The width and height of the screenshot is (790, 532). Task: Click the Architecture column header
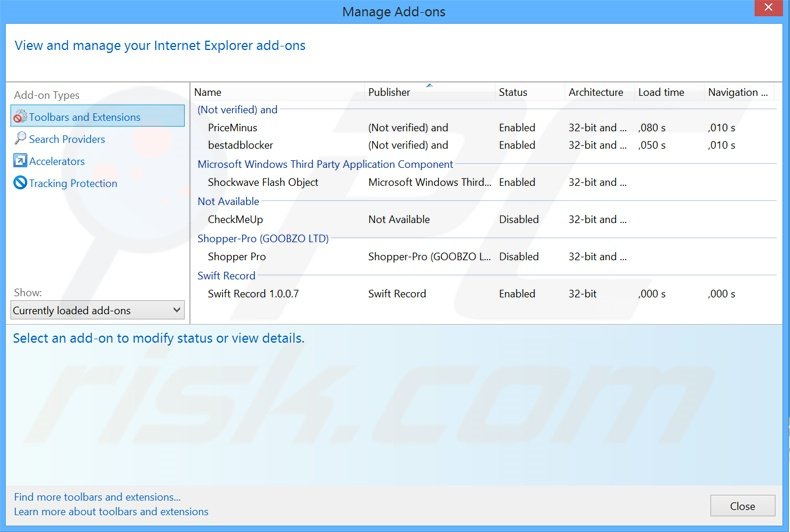click(596, 92)
